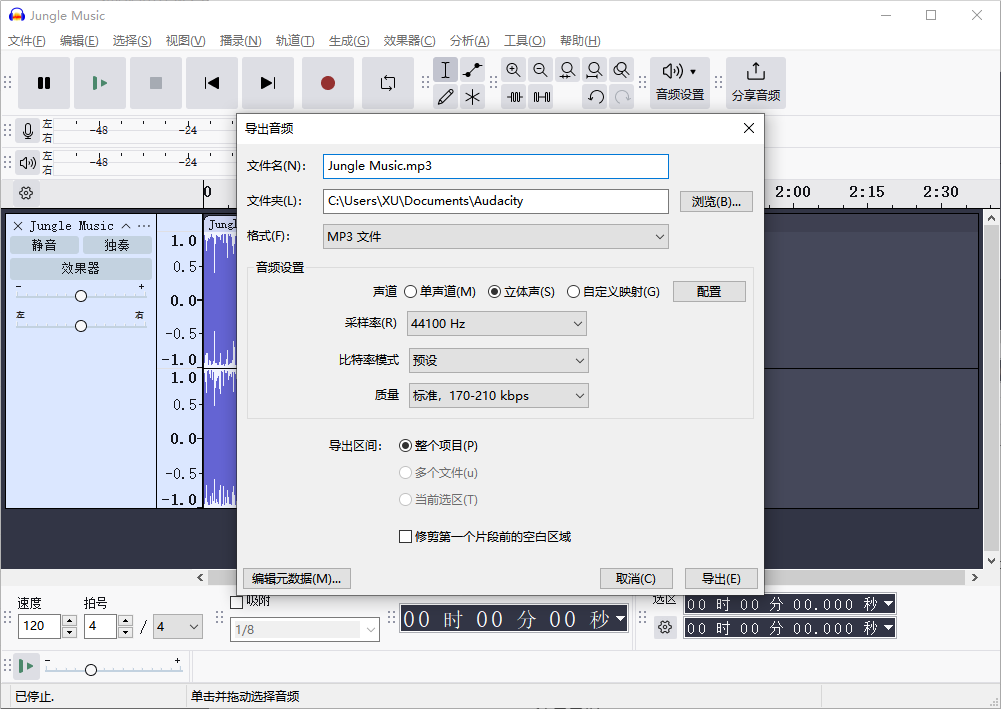Open the 采样率 44100 Hz dropdown
This screenshot has height=709, width=1001.
pyautogui.click(x=496, y=324)
